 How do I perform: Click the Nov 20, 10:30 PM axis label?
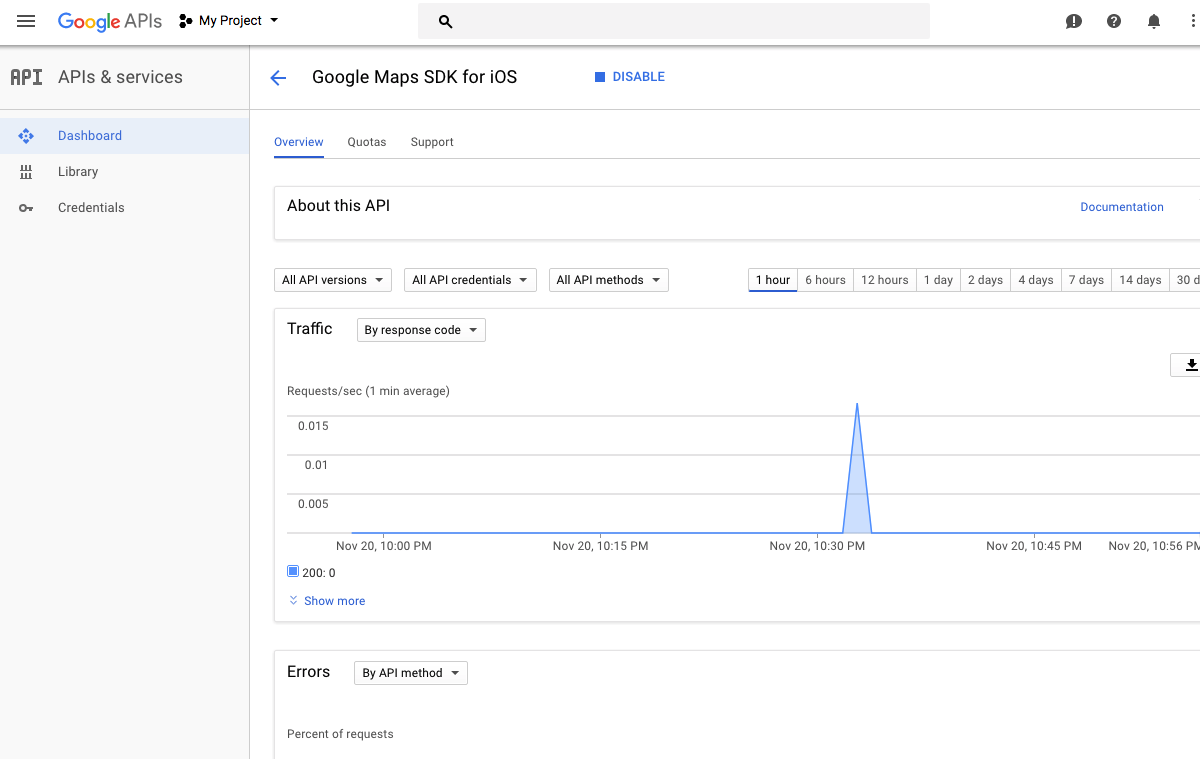pos(817,546)
